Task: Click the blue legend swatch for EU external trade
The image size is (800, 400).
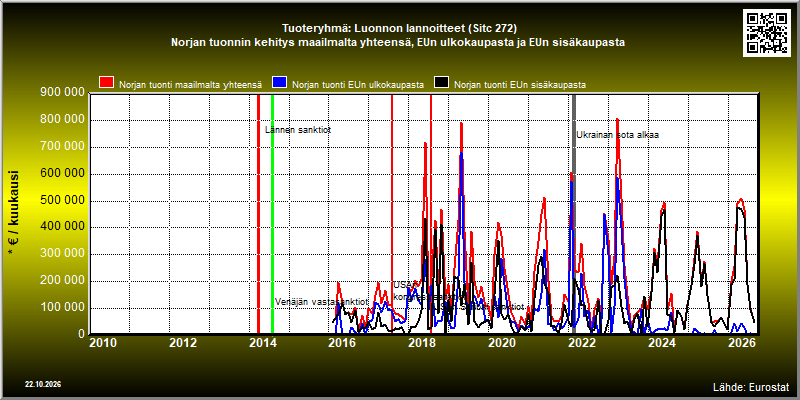Action: (280, 83)
